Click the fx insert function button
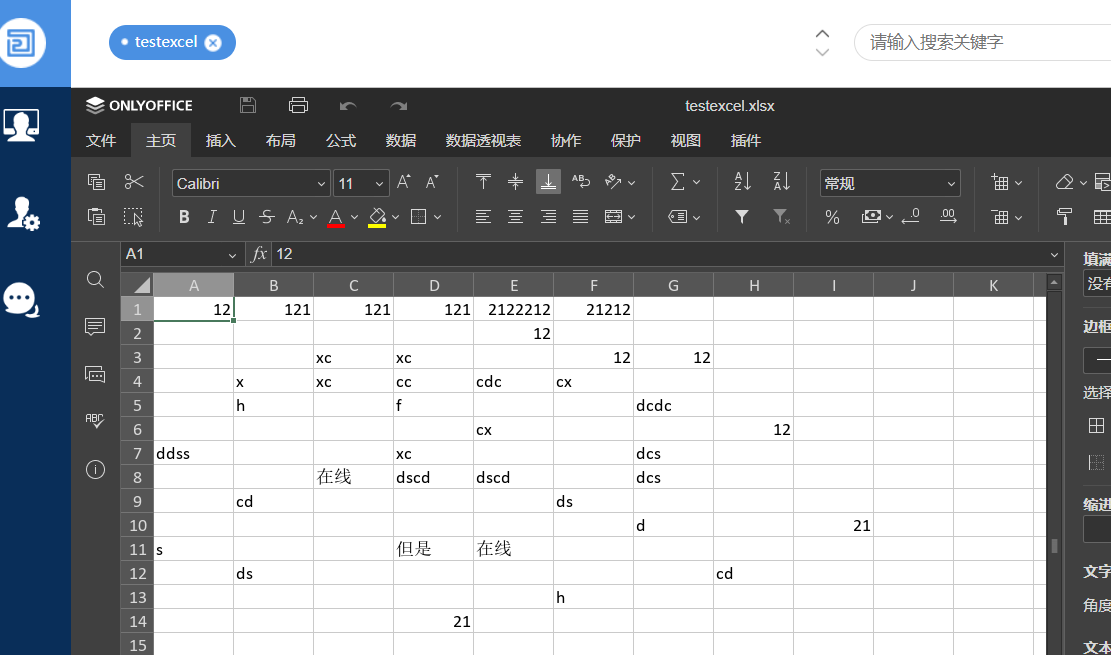This screenshot has height=655, width=1111. click(260, 254)
